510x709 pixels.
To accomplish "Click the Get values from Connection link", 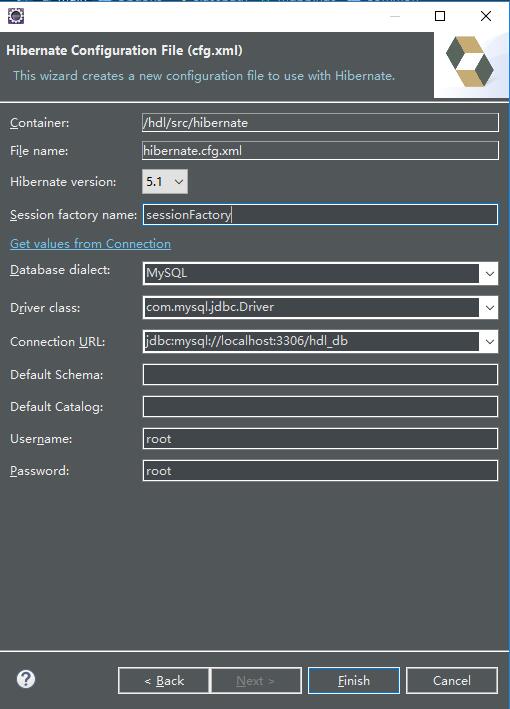I will pyautogui.click(x=90, y=244).
